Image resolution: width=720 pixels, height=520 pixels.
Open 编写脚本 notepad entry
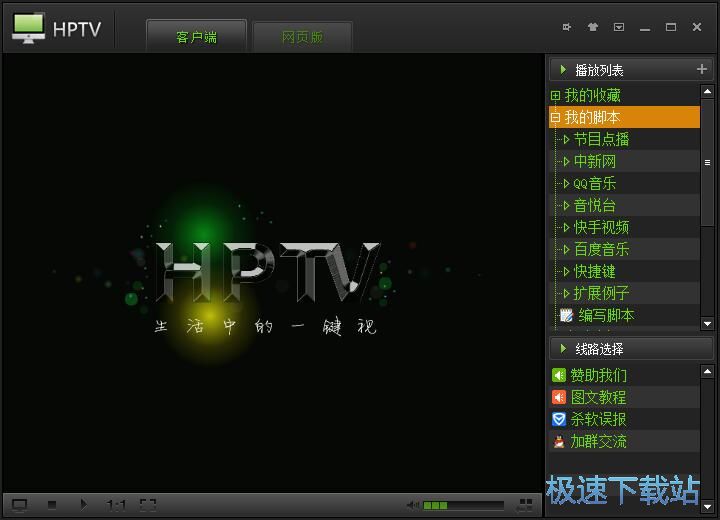coord(606,315)
